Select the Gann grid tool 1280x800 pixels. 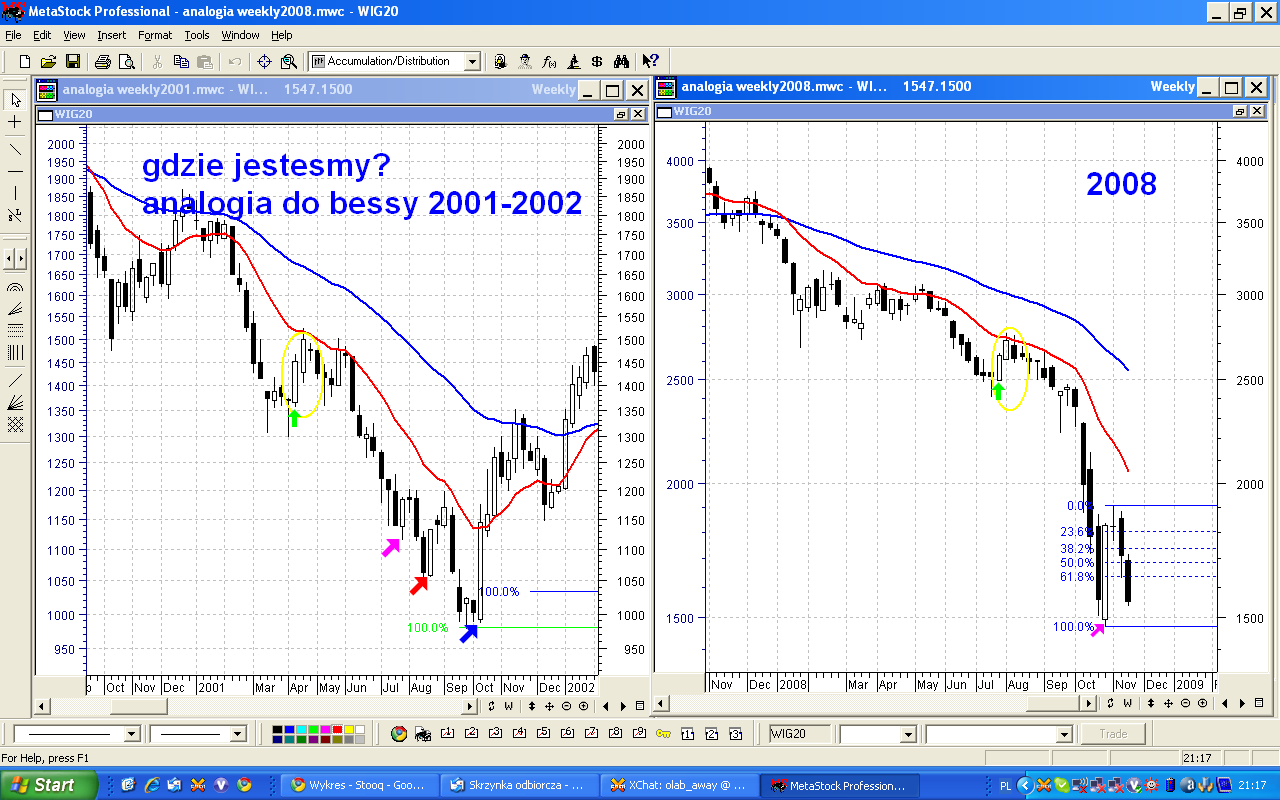(15, 424)
